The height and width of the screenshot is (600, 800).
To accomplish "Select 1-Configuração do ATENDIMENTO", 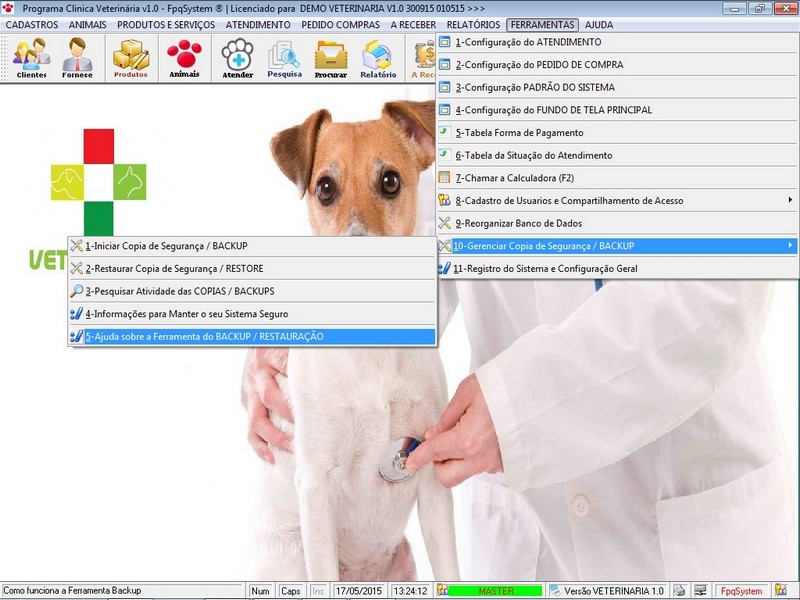I will pos(617,42).
